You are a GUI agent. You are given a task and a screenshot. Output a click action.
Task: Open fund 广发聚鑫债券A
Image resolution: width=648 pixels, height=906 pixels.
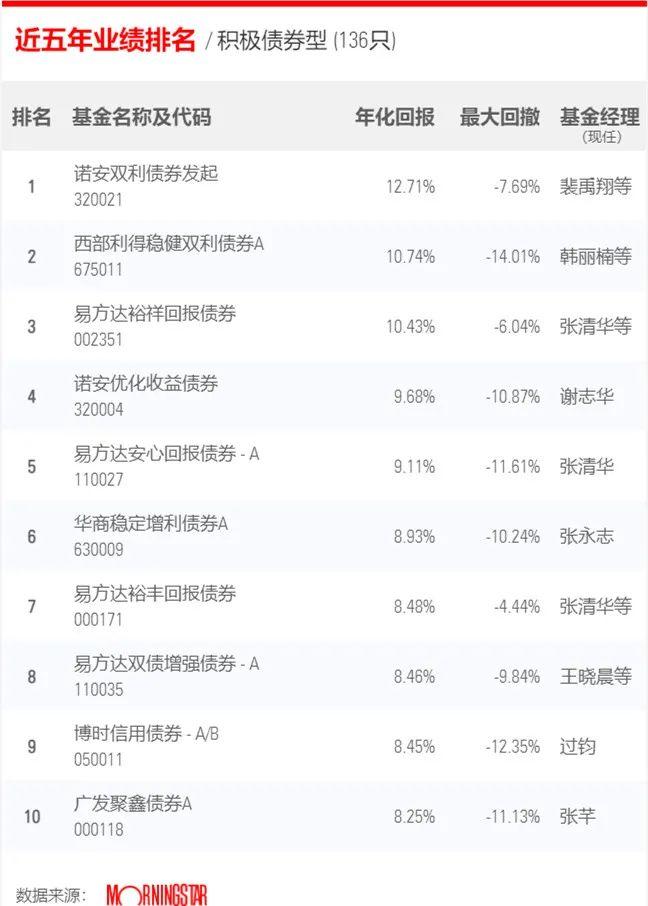pos(133,803)
